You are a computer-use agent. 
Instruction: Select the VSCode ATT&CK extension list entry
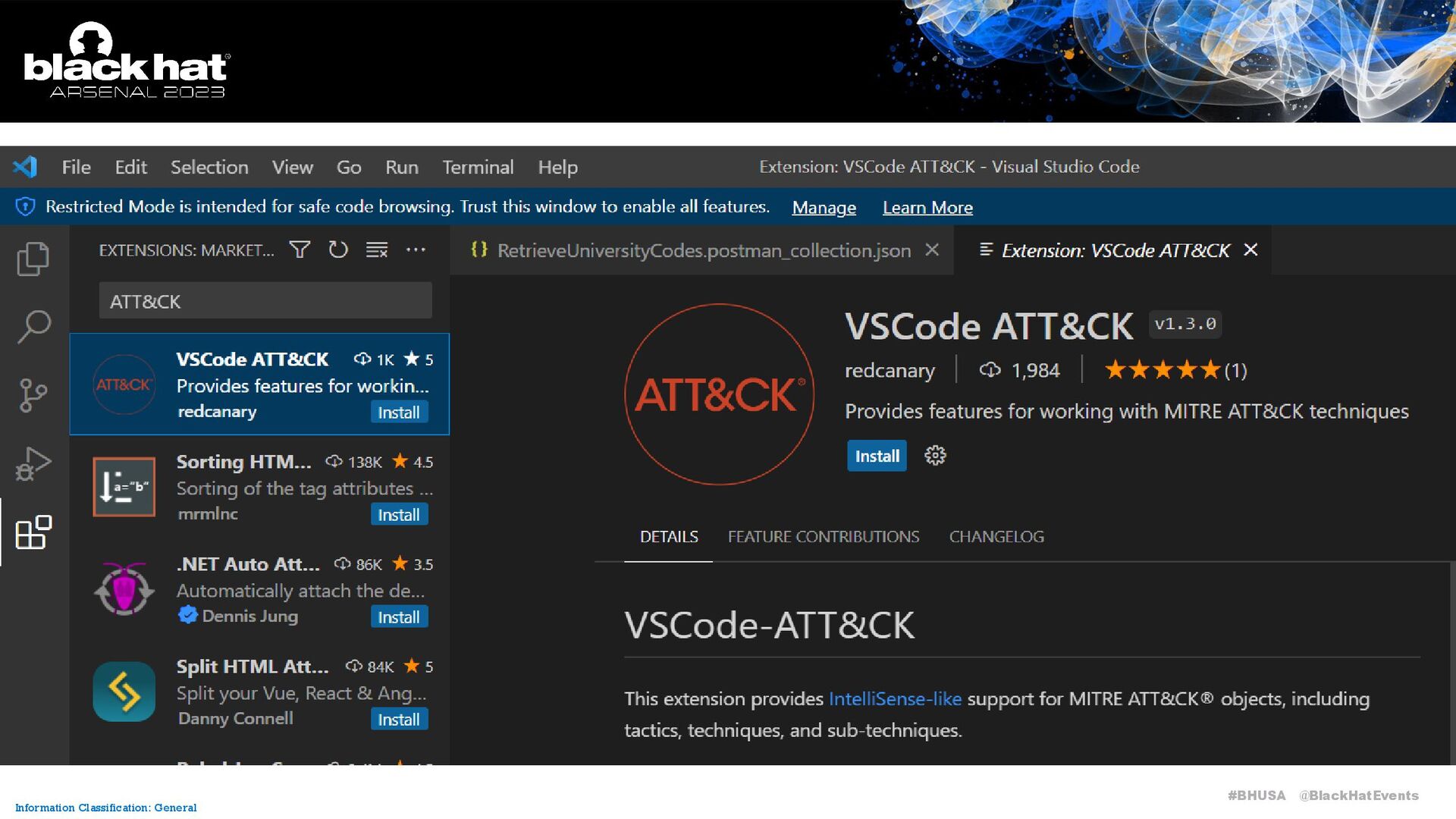(x=259, y=384)
